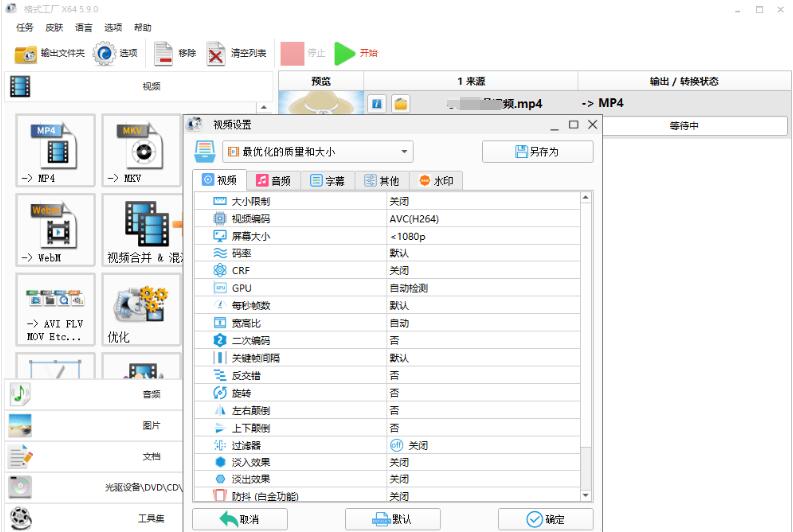Image resolution: width=793 pixels, height=532 pixels.
Task: Switch to the 水印 tab
Action: tap(436, 181)
